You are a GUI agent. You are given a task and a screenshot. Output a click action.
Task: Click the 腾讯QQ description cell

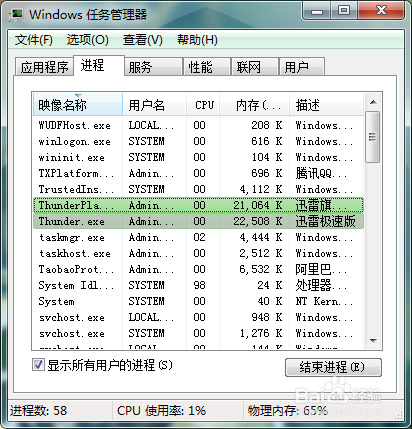click(x=321, y=173)
